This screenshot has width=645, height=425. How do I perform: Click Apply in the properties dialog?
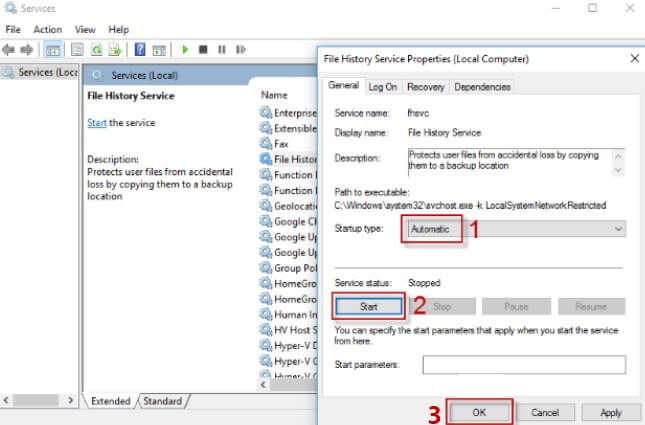pos(611,412)
